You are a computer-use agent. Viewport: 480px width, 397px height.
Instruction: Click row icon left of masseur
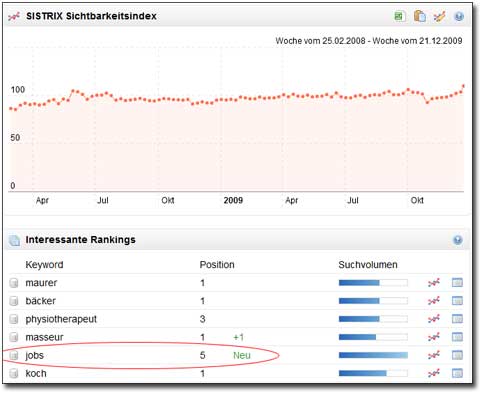[14, 337]
